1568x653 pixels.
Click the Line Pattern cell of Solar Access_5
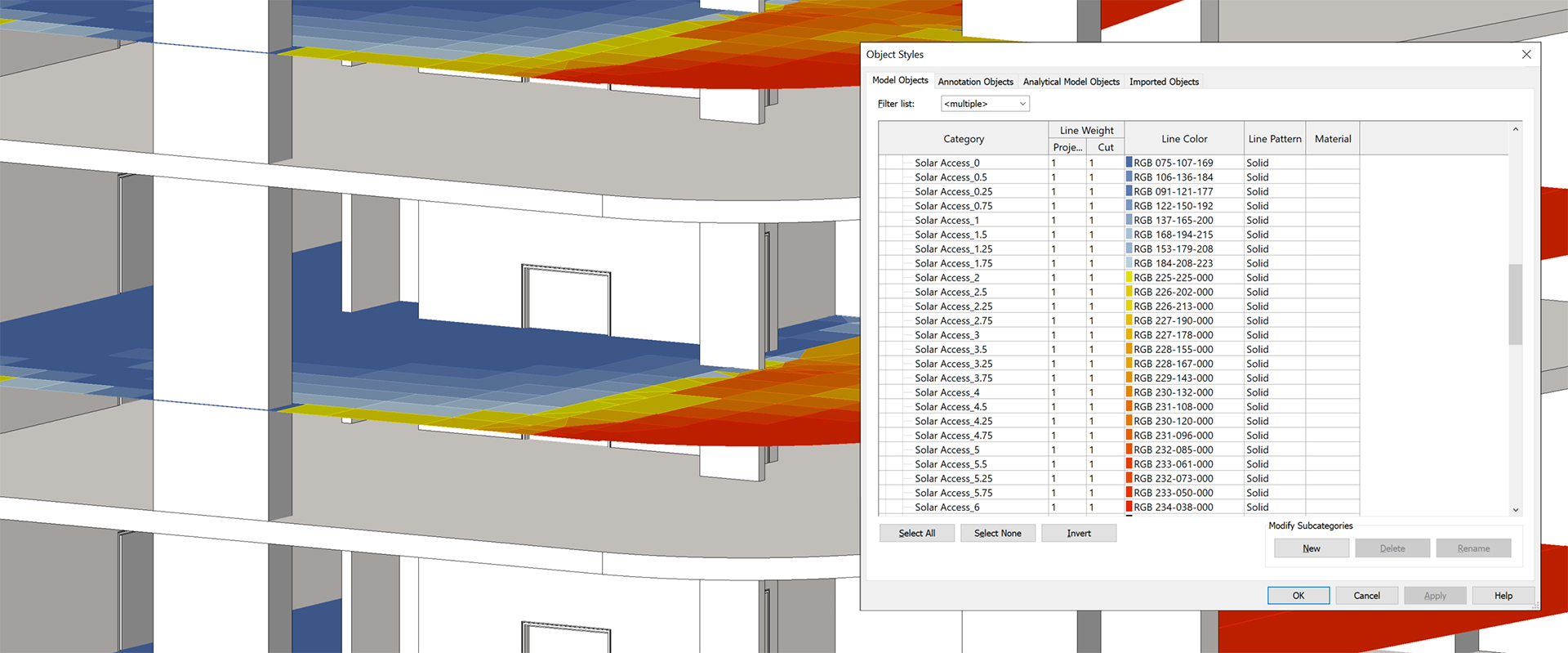(1273, 450)
